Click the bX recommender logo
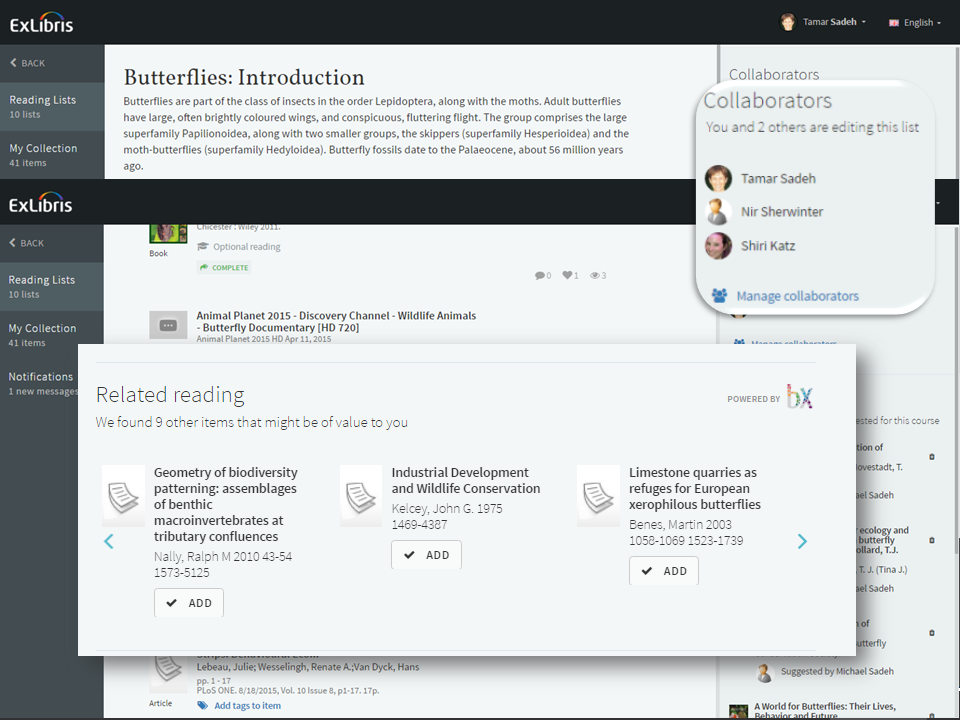960x720 pixels. (x=799, y=397)
